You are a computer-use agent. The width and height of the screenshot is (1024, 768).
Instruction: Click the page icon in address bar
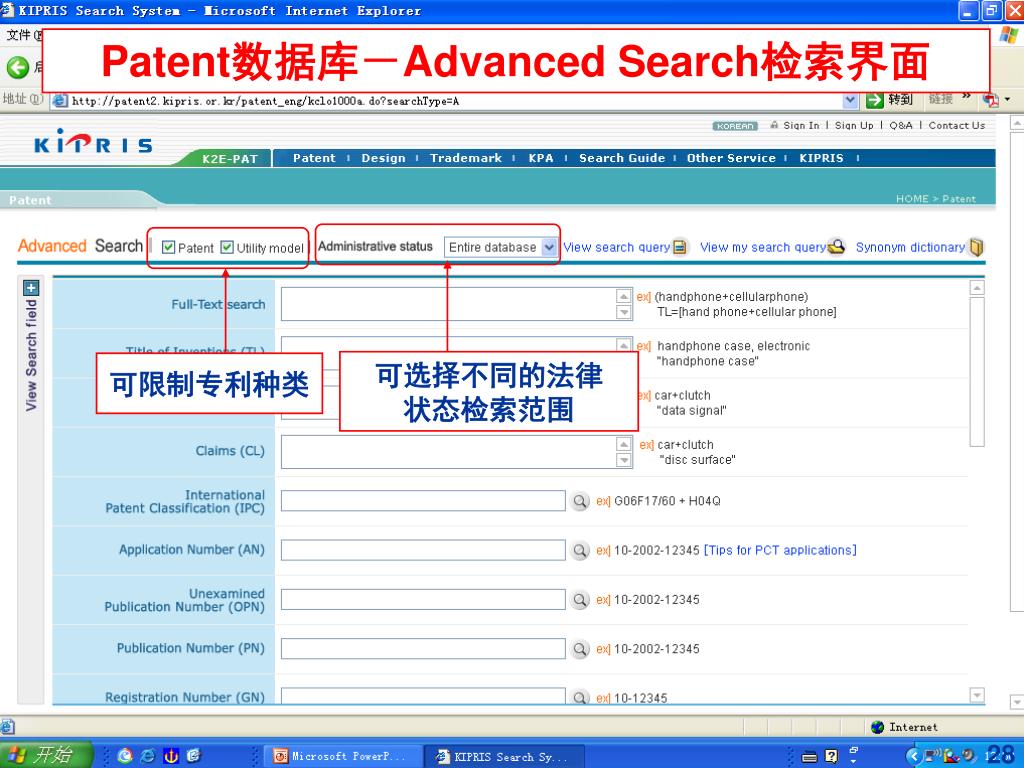[59, 101]
